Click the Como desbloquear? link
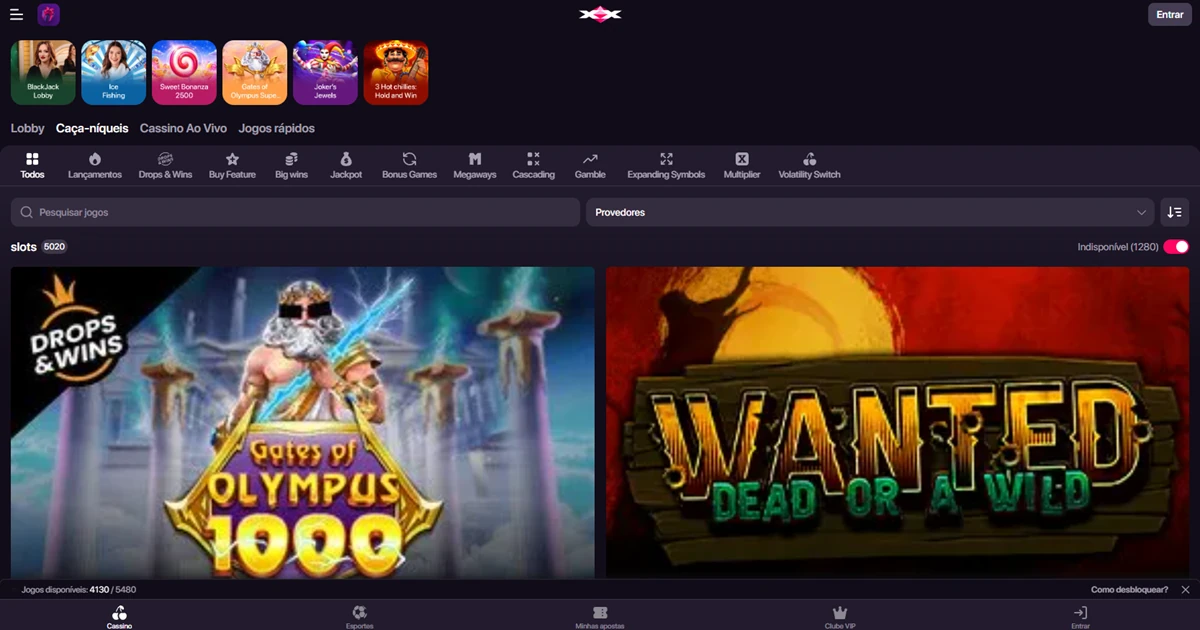The height and width of the screenshot is (630, 1200). pyautogui.click(x=1129, y=590)
